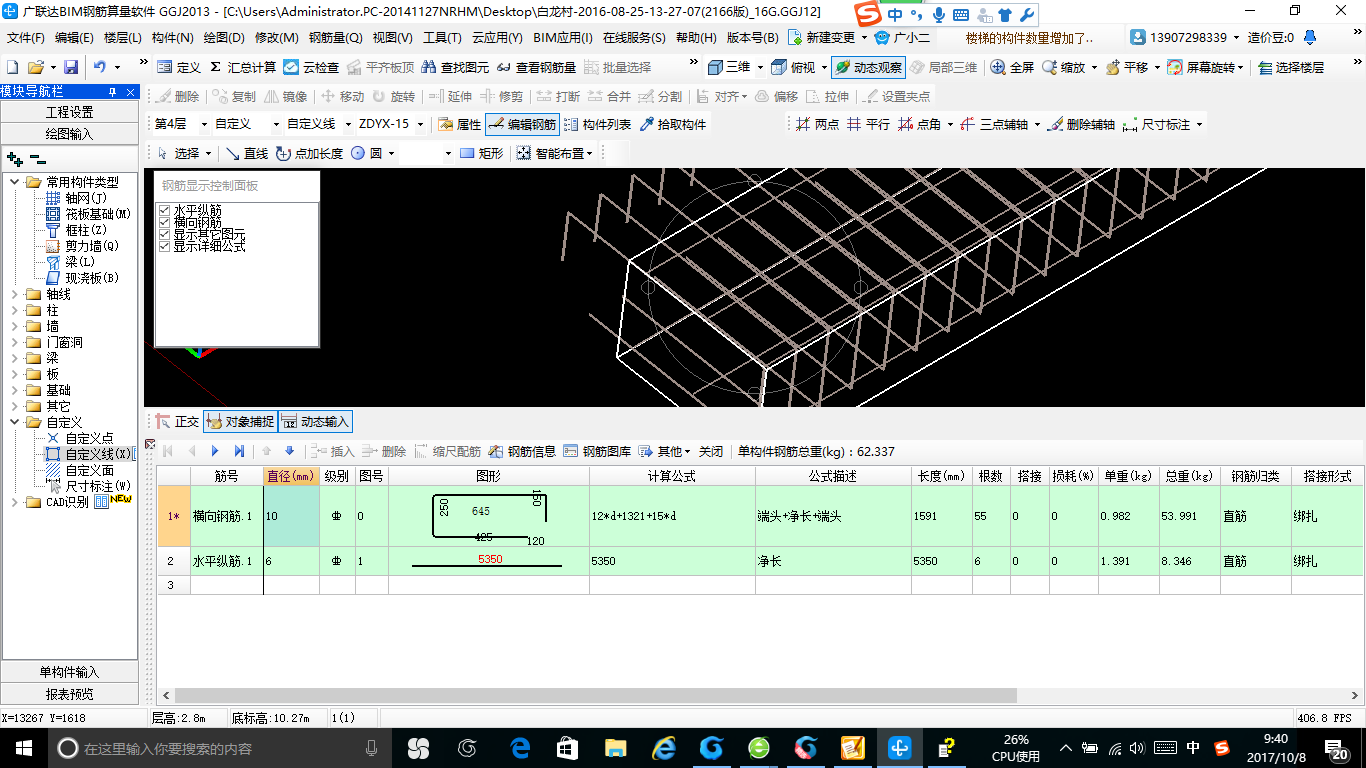1366x768 pixels.
Task: Select 自定义点 tree item
Action: pos(89,438)
